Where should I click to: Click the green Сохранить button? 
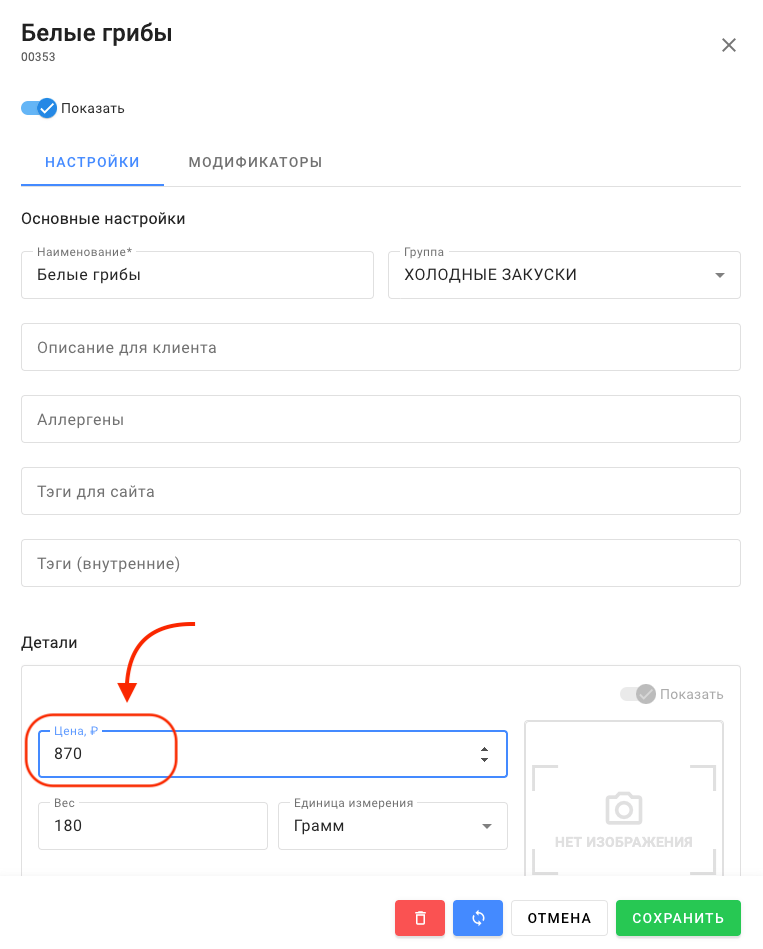(x=678, y=918)
